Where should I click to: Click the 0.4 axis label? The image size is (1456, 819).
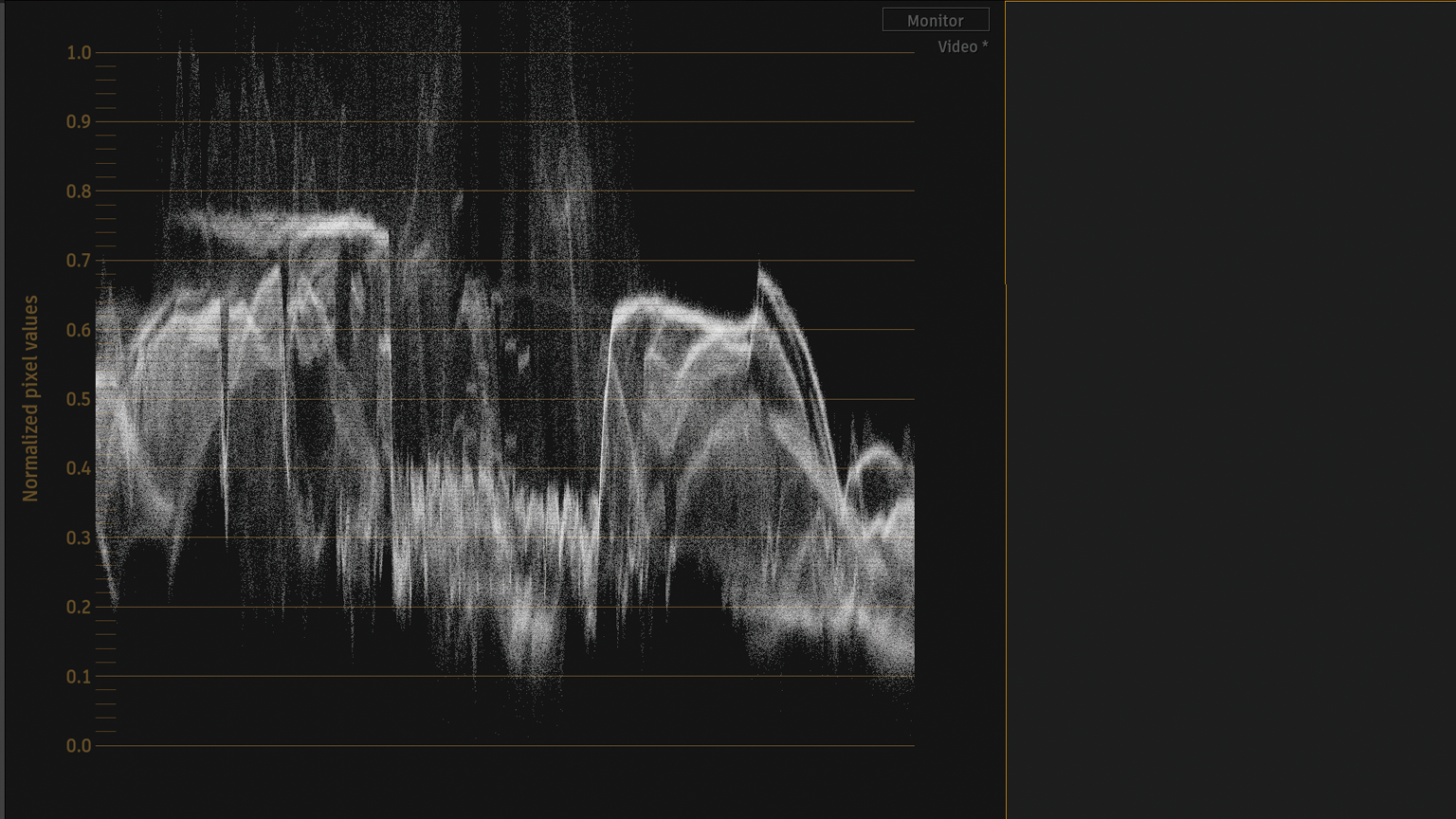pos(79,468)
